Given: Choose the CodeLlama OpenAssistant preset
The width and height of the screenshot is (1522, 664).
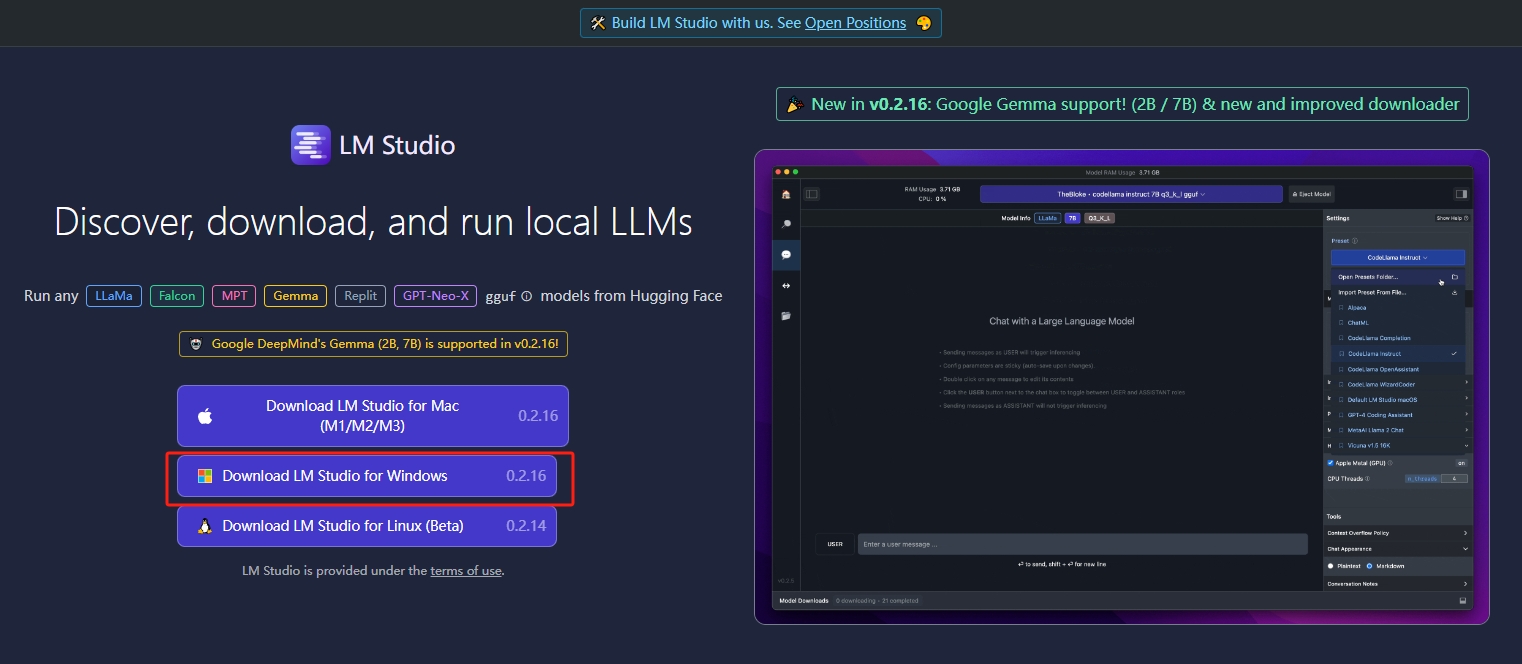Looking at the screenshot, I should tap(1398, 369).
